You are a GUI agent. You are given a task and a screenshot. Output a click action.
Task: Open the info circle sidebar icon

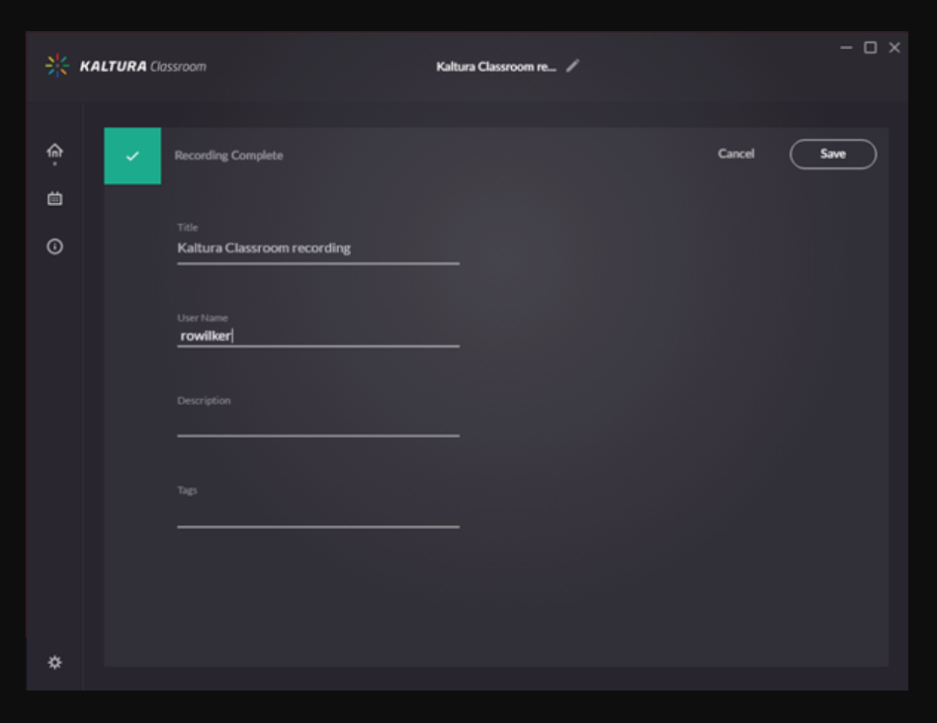coord(54,246)
